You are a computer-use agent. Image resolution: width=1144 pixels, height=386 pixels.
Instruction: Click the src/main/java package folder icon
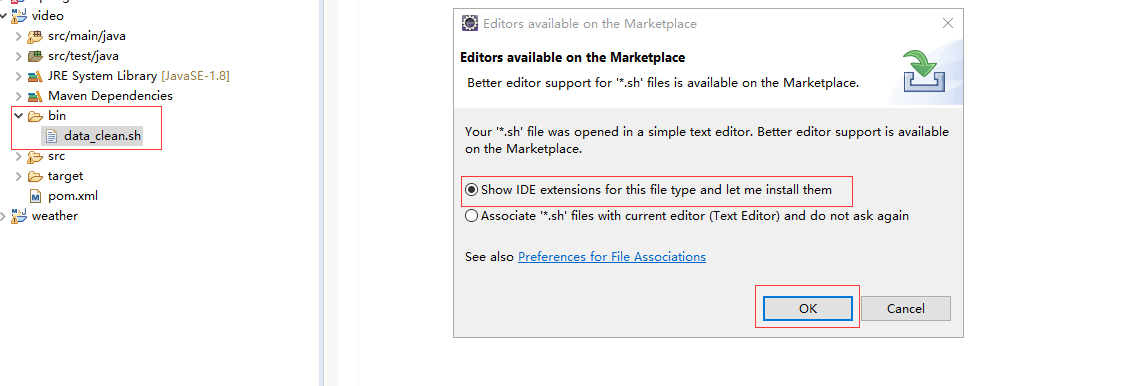[34, 36]
